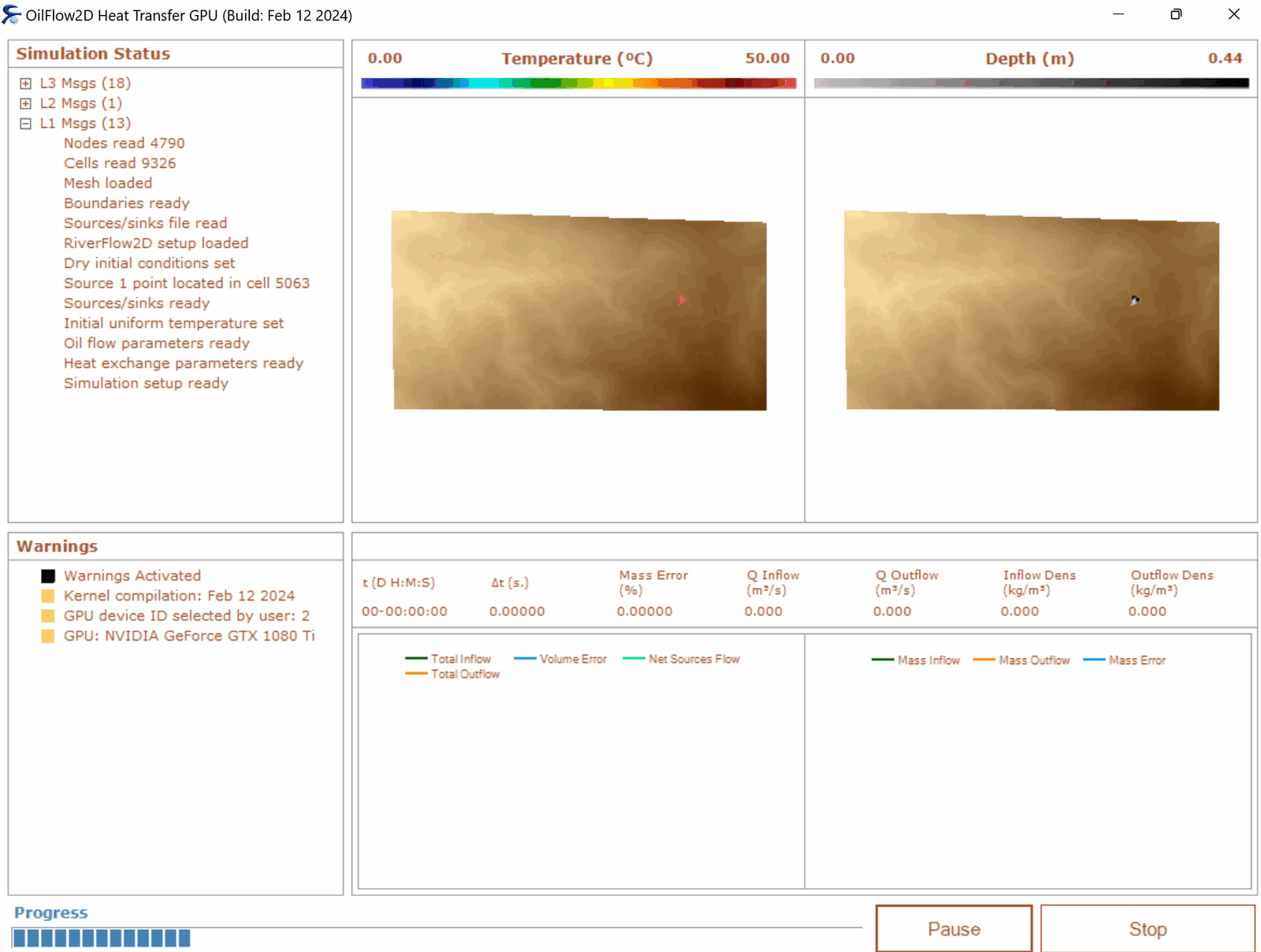The width and height of the screenshot is (1261, 952).
Task: Select 'L1 Msgs (13)' tree label
Action: pos(85,124)
